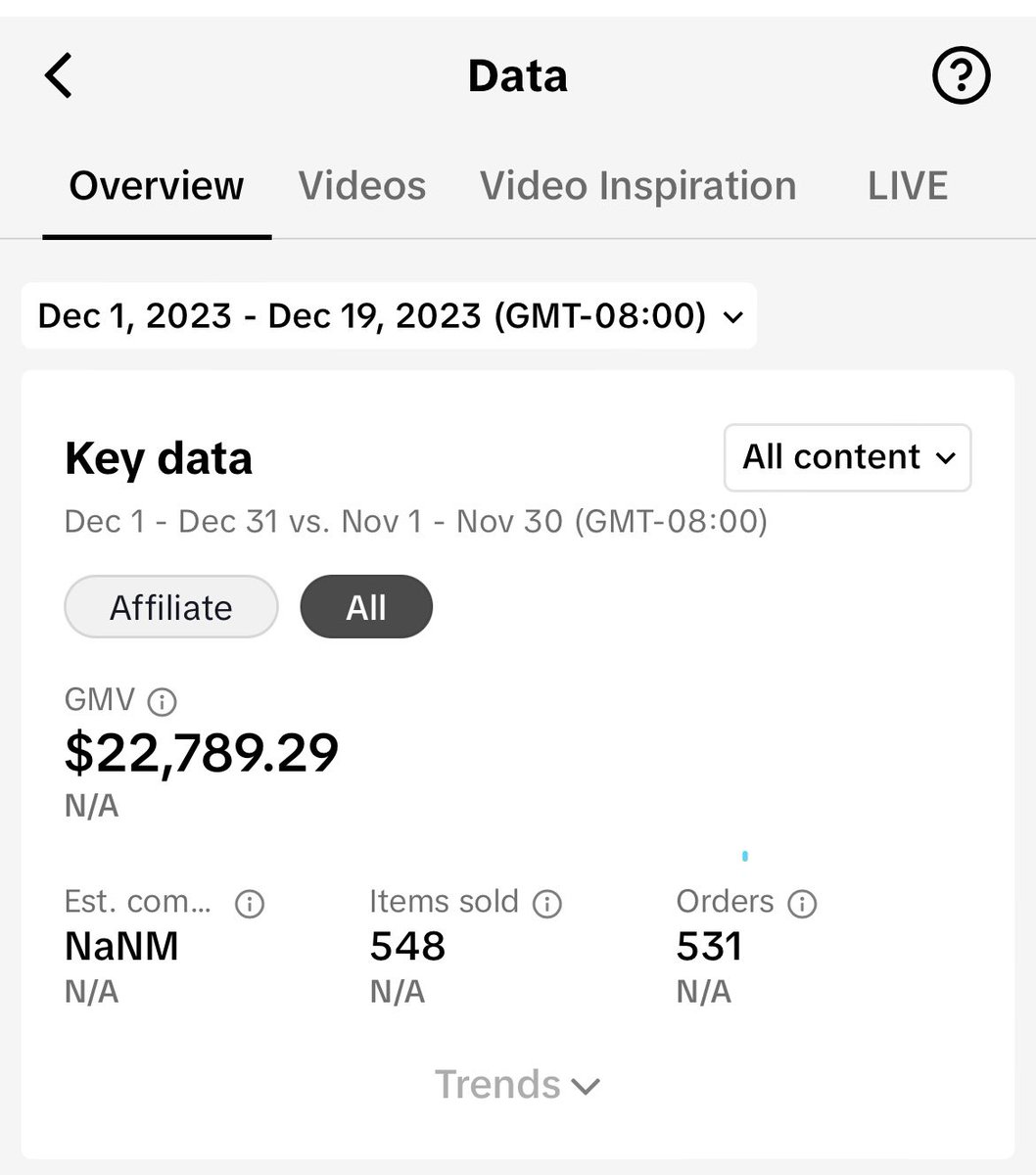The width and height of the screenshot is (1036, 1175).
Task: Switch to the Videos tab
Action: [362, 185]
